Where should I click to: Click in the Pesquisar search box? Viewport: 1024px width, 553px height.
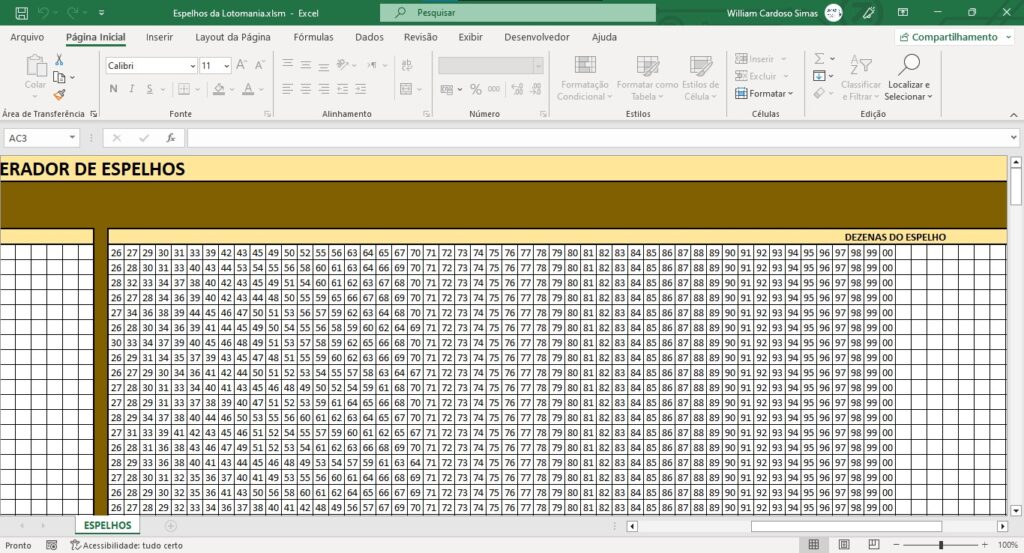click(518, 12)
